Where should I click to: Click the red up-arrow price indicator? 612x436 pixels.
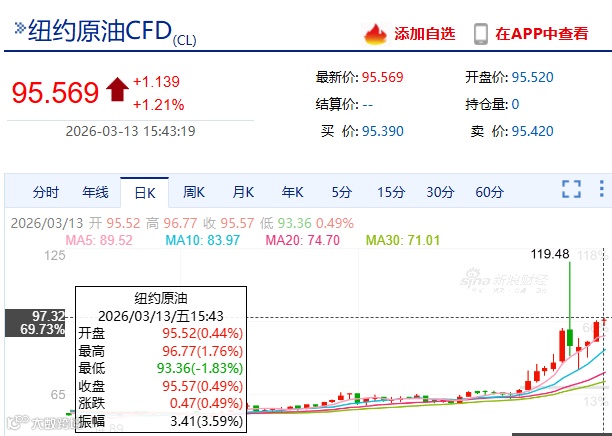click(x=117, y=89)
